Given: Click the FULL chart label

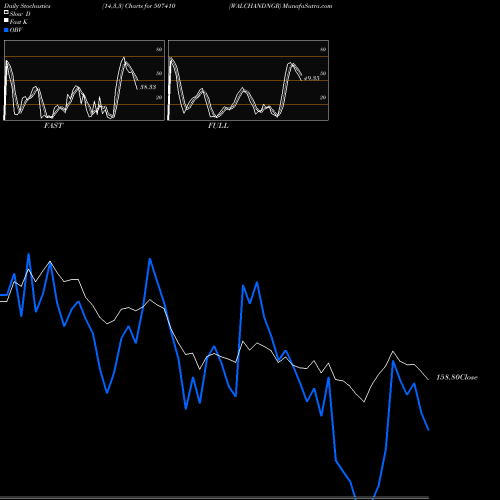Looking at the screenshot, I should [x=218, y=126].
